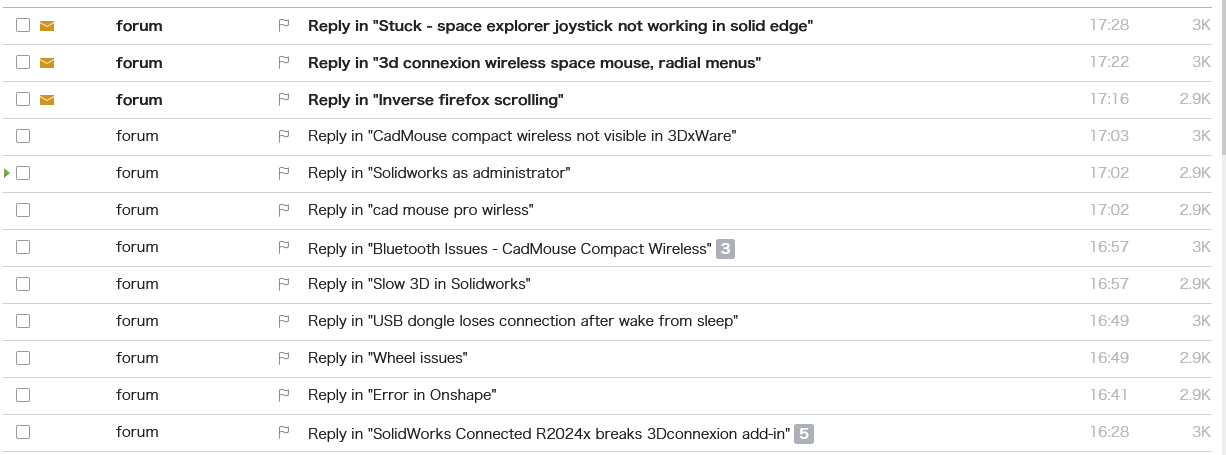Expand thread count 5 on "SolidWorks Connected R2024x"
The width and height of the screenshot is (1226, 455).
[x=804, y=433]
